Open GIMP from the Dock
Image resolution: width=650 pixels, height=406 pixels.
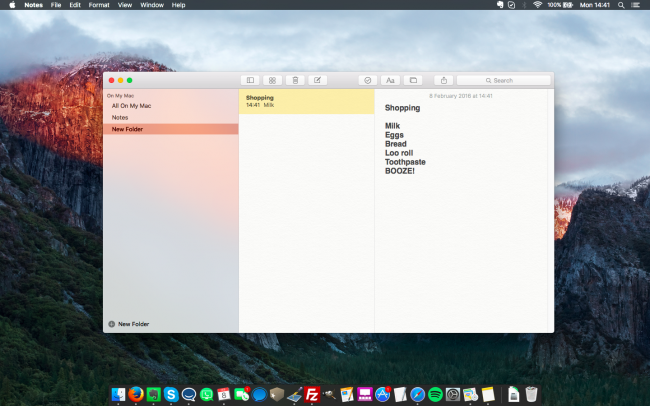point(330,394)
